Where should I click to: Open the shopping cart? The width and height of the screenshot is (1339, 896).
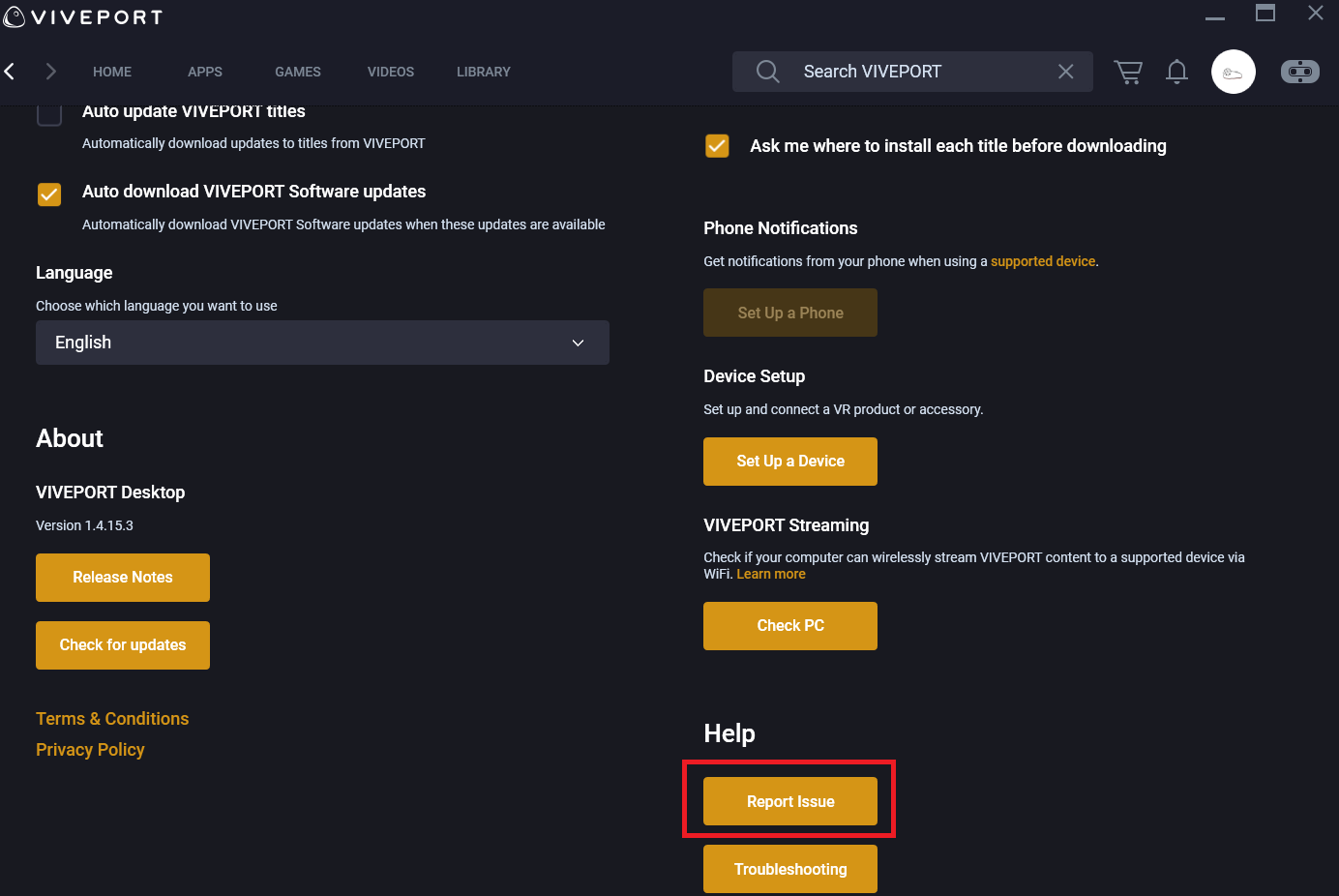tap(1128, 72)
